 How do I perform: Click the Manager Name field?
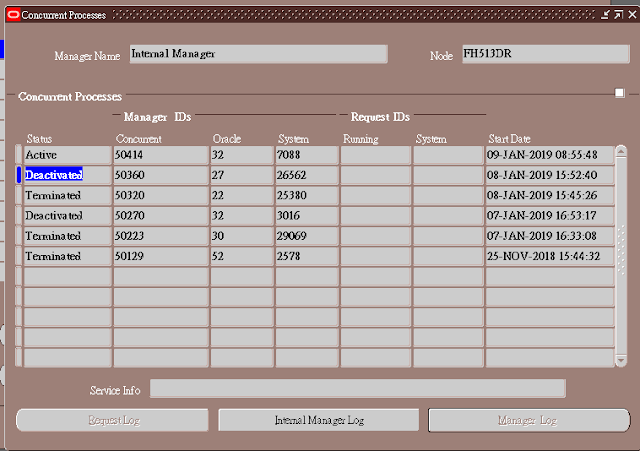pyautogui.click(x=258, y=54)
